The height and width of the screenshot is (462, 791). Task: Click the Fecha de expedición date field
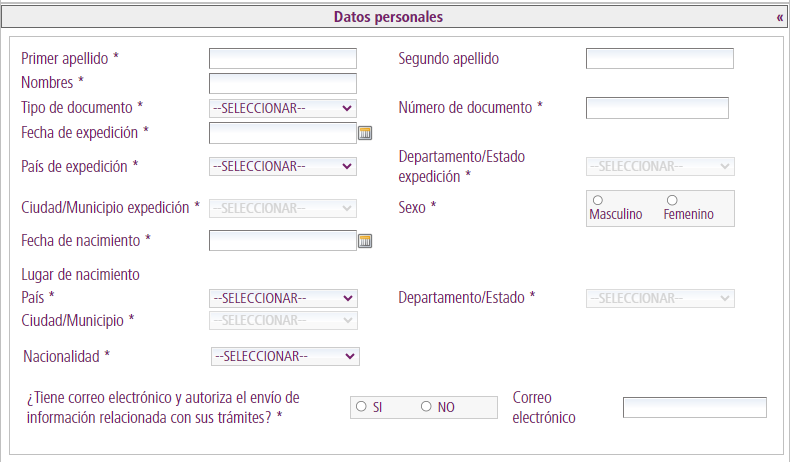tap(282, 133)
